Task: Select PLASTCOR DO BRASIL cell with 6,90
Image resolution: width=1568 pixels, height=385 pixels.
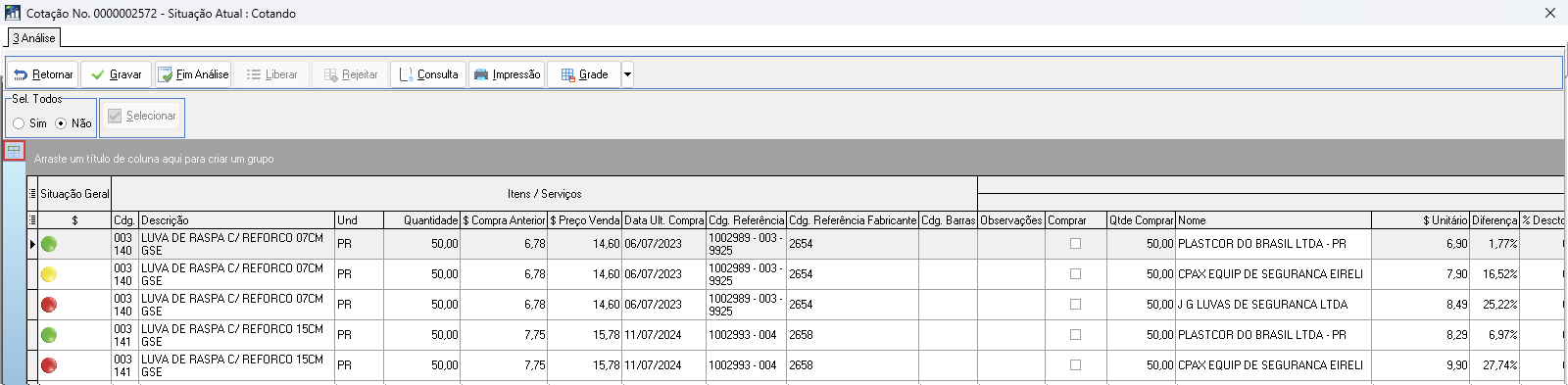Action: click(1273, 244)
